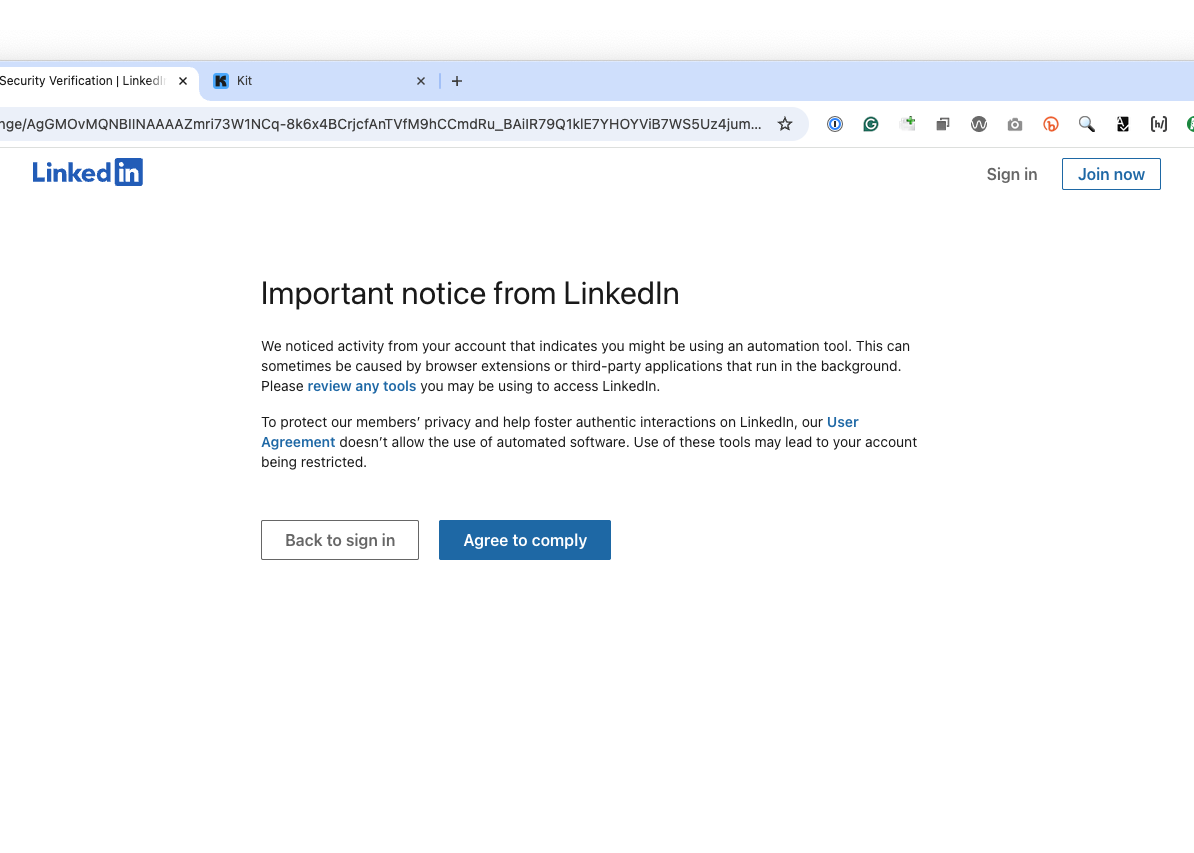1194x853 pixels.
Task: Click Agree to comply button
Action: (525, 540)
